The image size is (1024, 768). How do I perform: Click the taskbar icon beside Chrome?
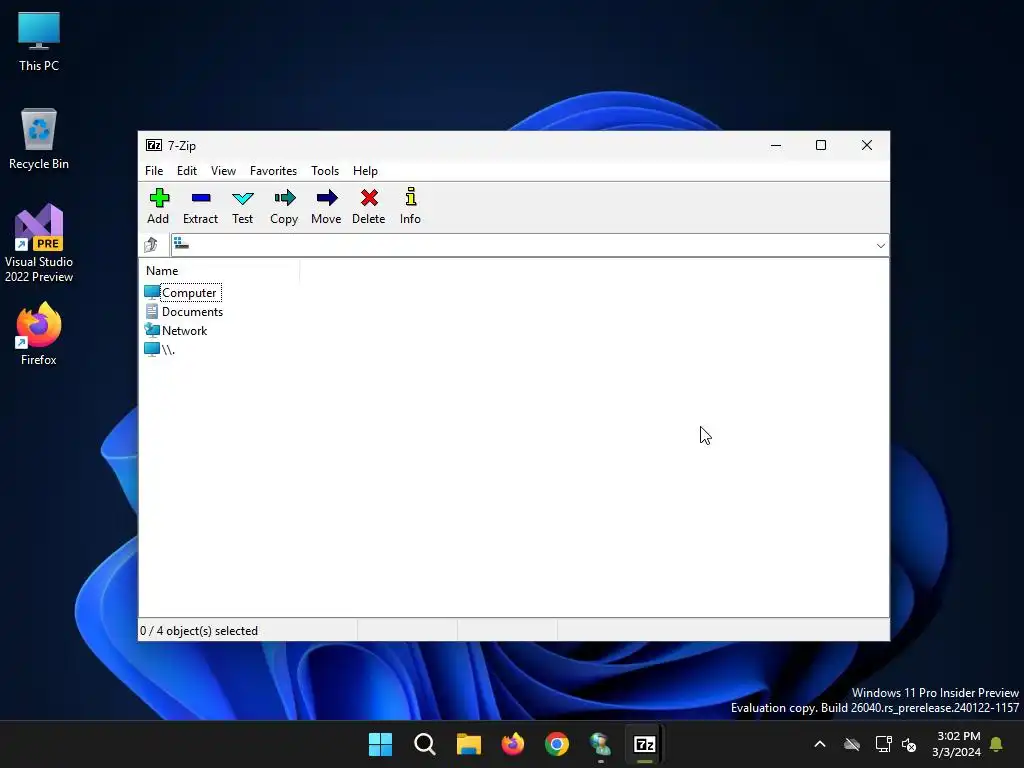coord(600,744)
